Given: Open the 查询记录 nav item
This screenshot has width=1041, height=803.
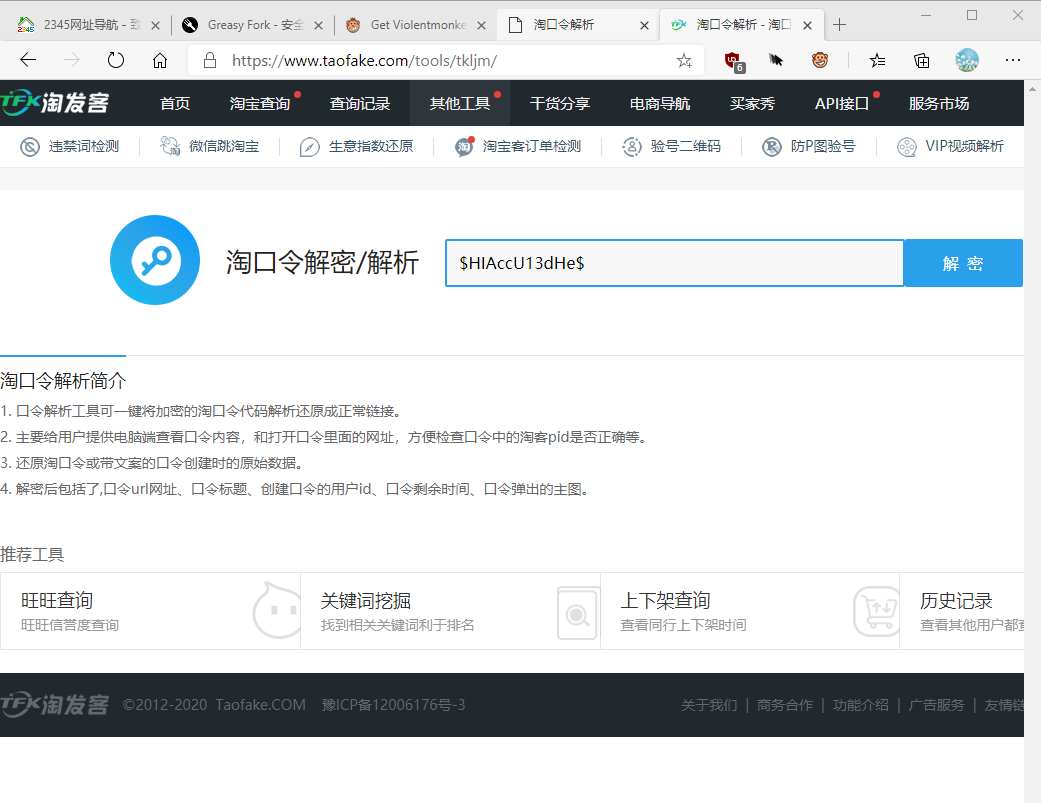Looking at the screenshot, I should [x=360, y=104].
